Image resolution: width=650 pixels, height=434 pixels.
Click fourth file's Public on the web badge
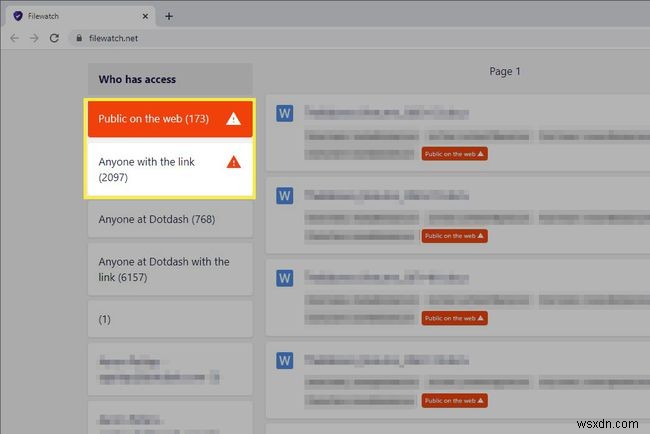[454, 401]
